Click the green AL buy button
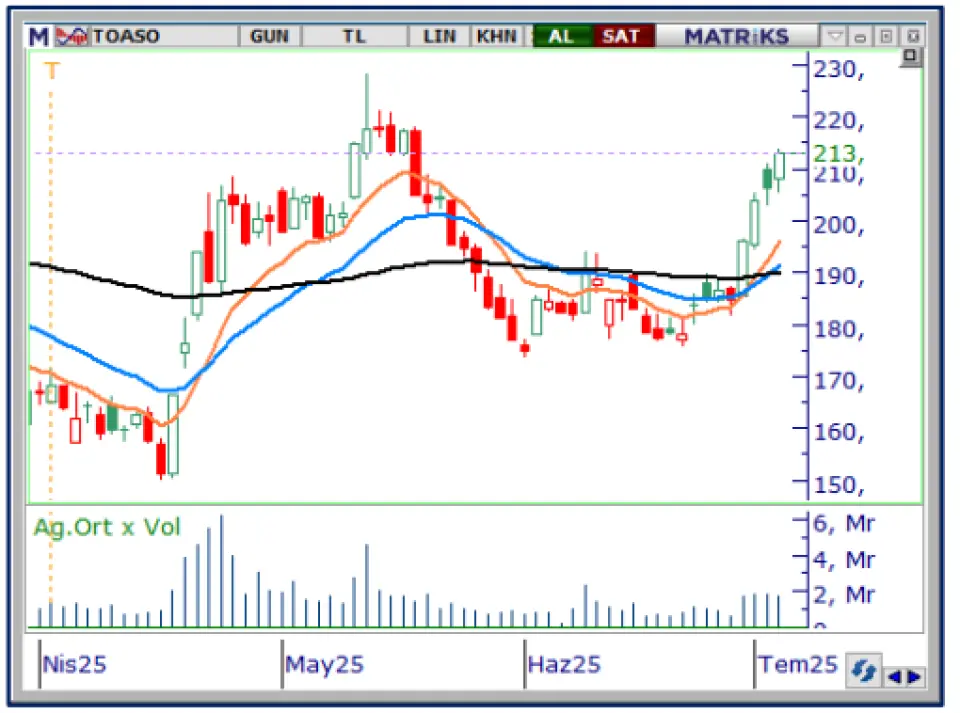960x713 pixels. pos(561,37)
